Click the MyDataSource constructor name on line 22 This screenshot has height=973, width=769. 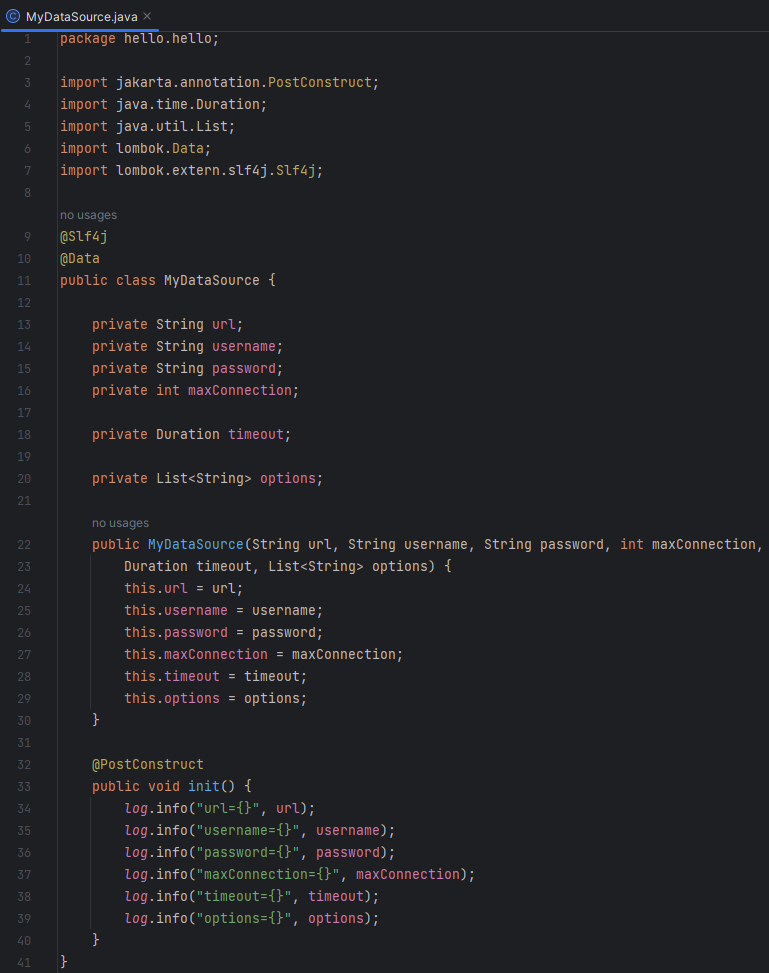tap(196, 544)
